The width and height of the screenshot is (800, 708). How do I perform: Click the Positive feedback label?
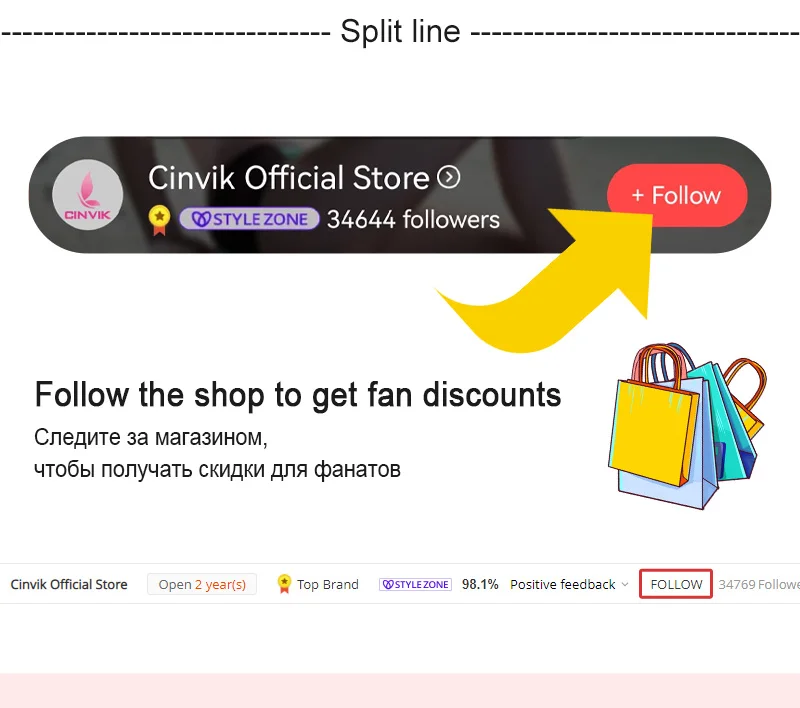coord(563,585)
